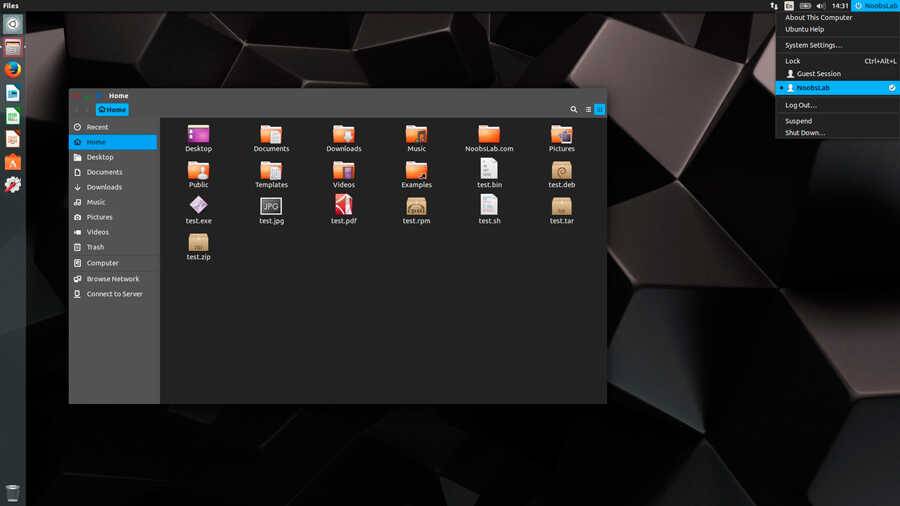900x506 pixels.
Task: Open the test.deb package file
Action: click(561, 170)
